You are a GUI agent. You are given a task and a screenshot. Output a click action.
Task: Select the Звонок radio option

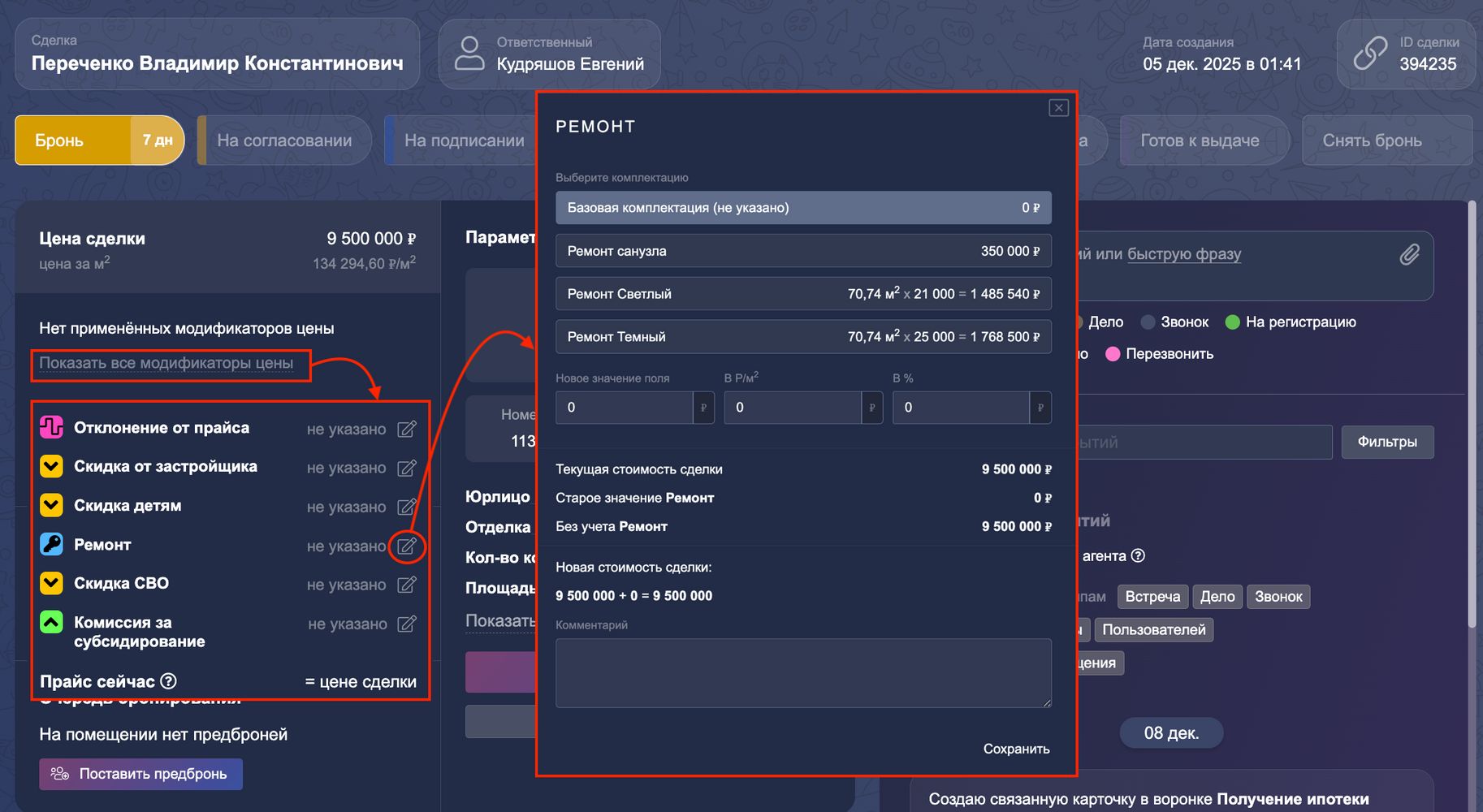[x=1148, y=322]
